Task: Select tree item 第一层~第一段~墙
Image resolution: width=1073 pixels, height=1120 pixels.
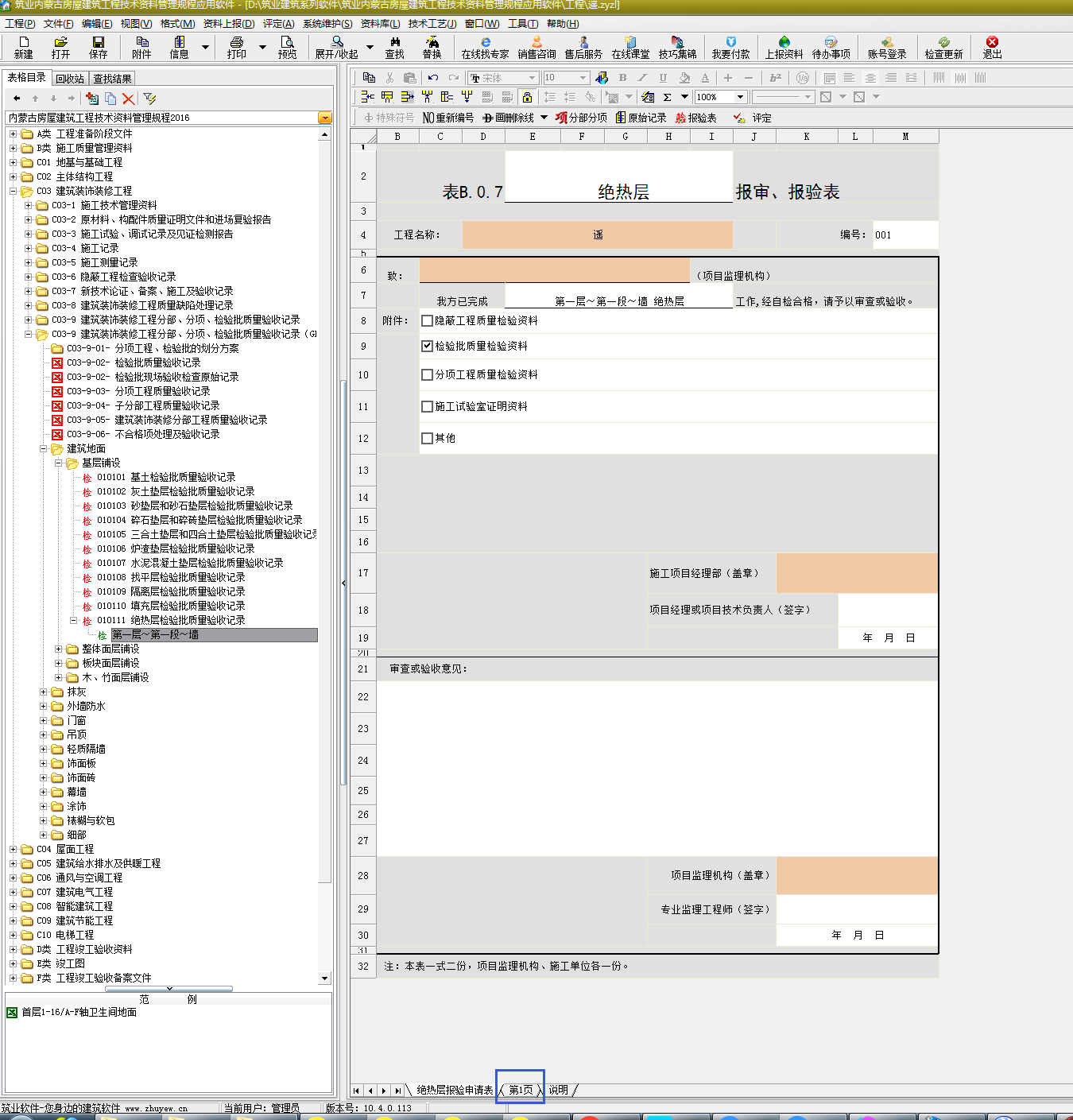Action: [215, 635]
